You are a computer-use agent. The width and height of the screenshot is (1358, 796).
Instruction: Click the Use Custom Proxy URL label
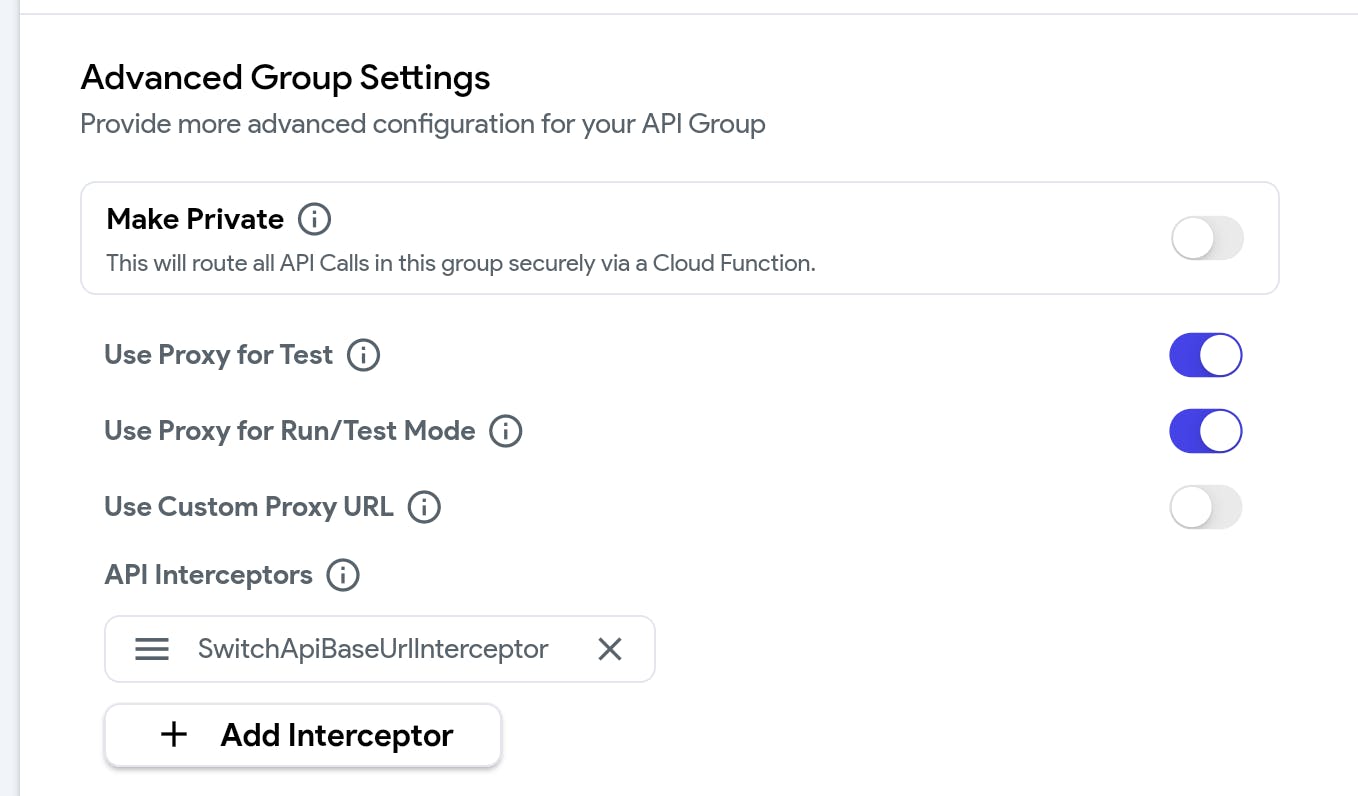(248, 507)
